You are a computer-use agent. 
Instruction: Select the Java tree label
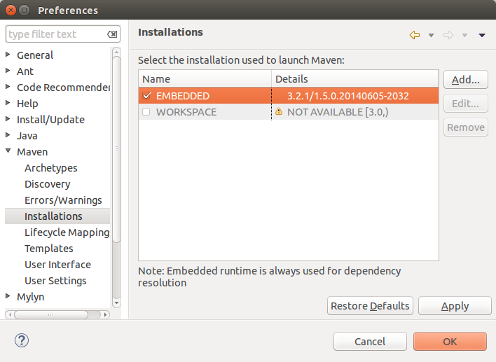tap(27, 136)
